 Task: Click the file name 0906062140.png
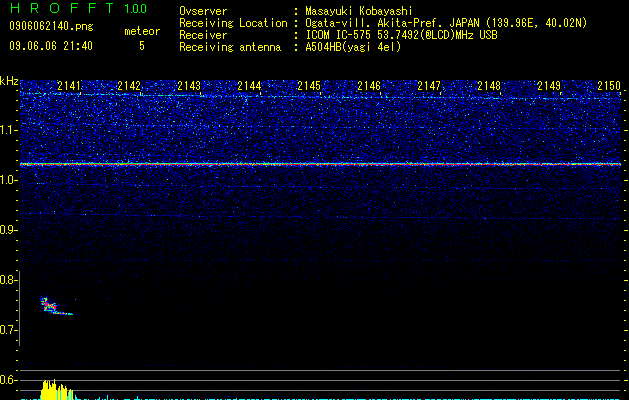pyautogui.click(x=51, y=26)
